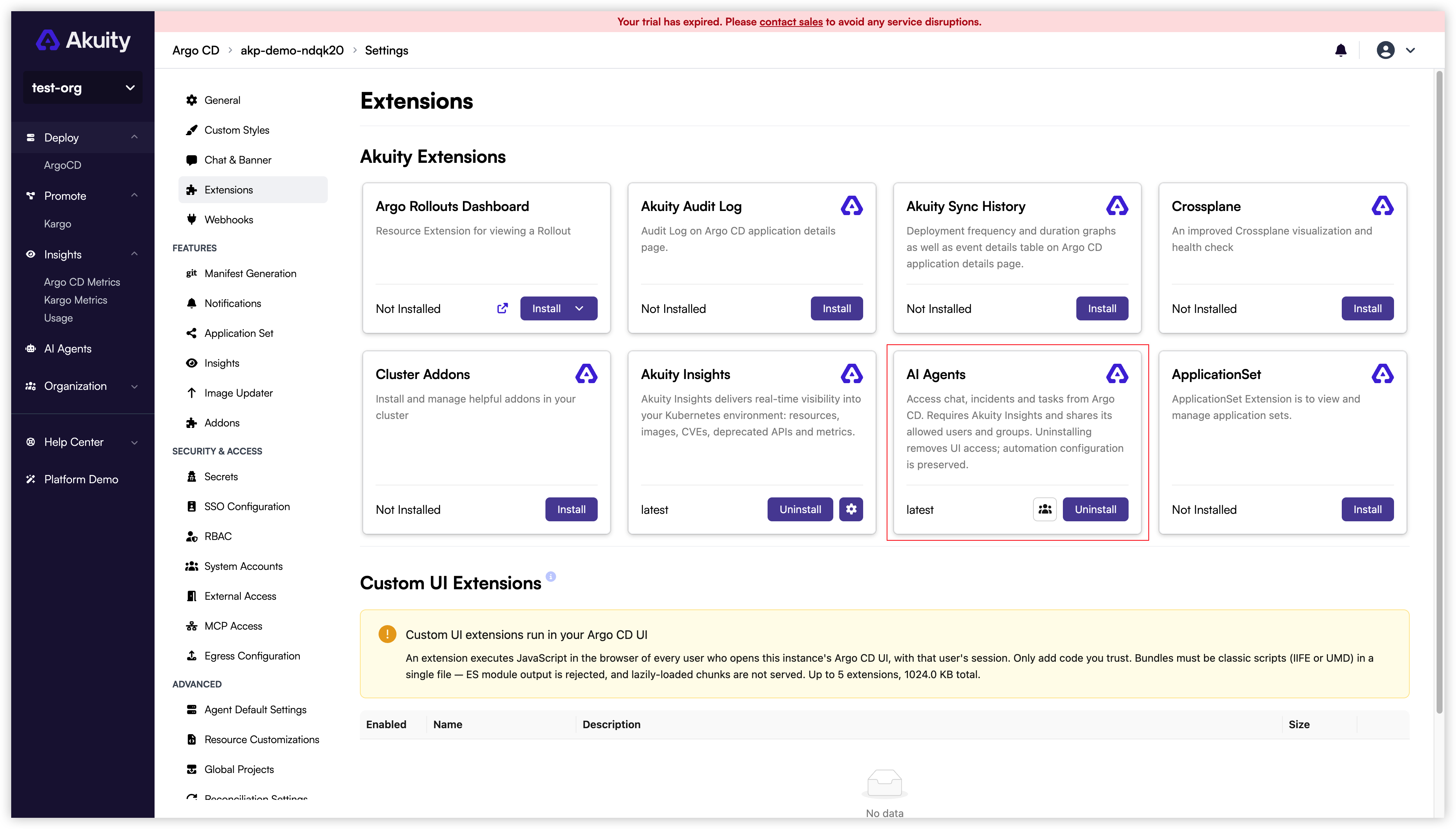1456x829 pixels.
Task: Open Addons settings
Action: click(x=253, y=422)
